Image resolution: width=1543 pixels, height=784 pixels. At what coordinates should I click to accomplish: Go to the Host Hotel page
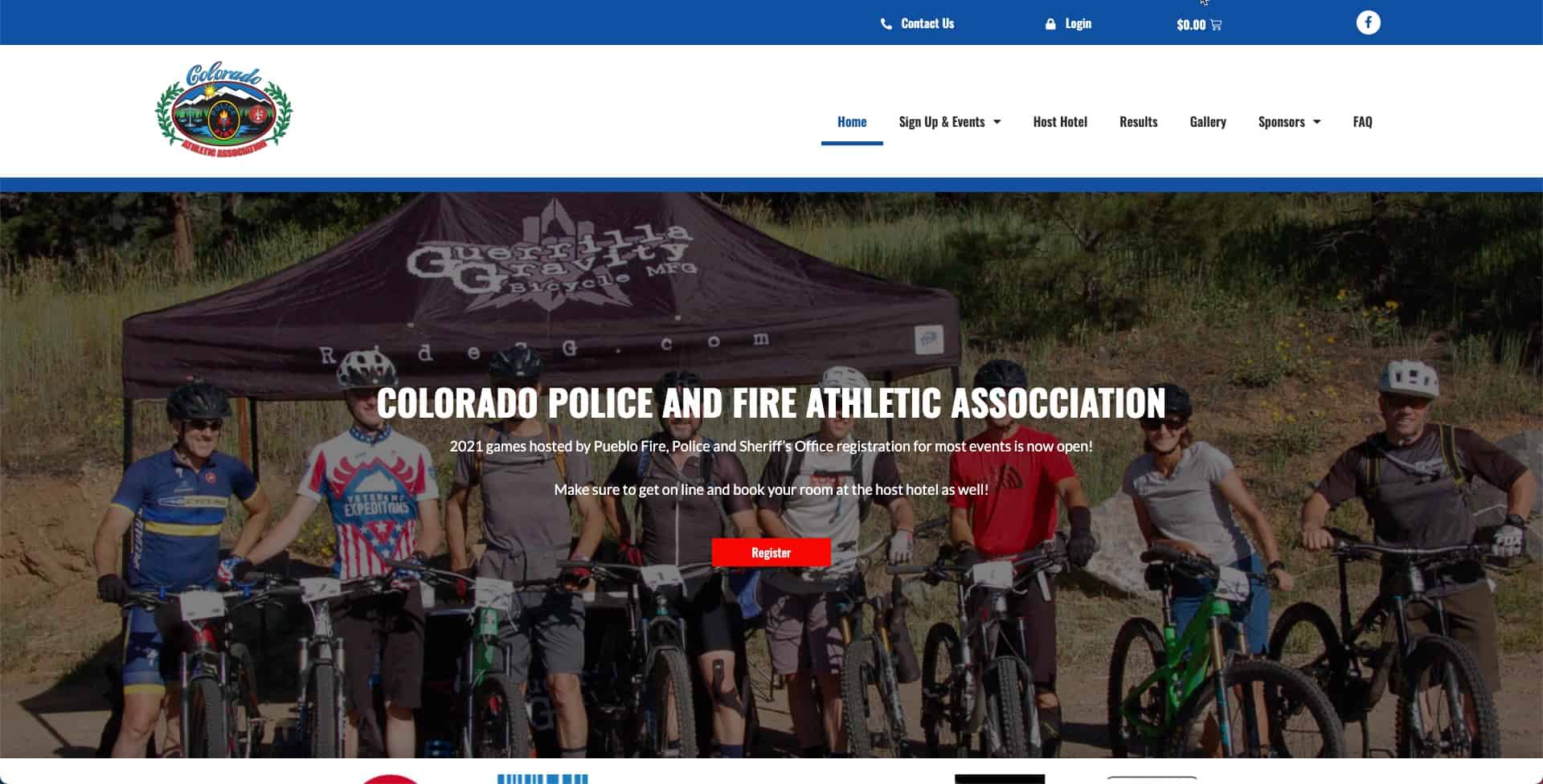pos(1060,122)
